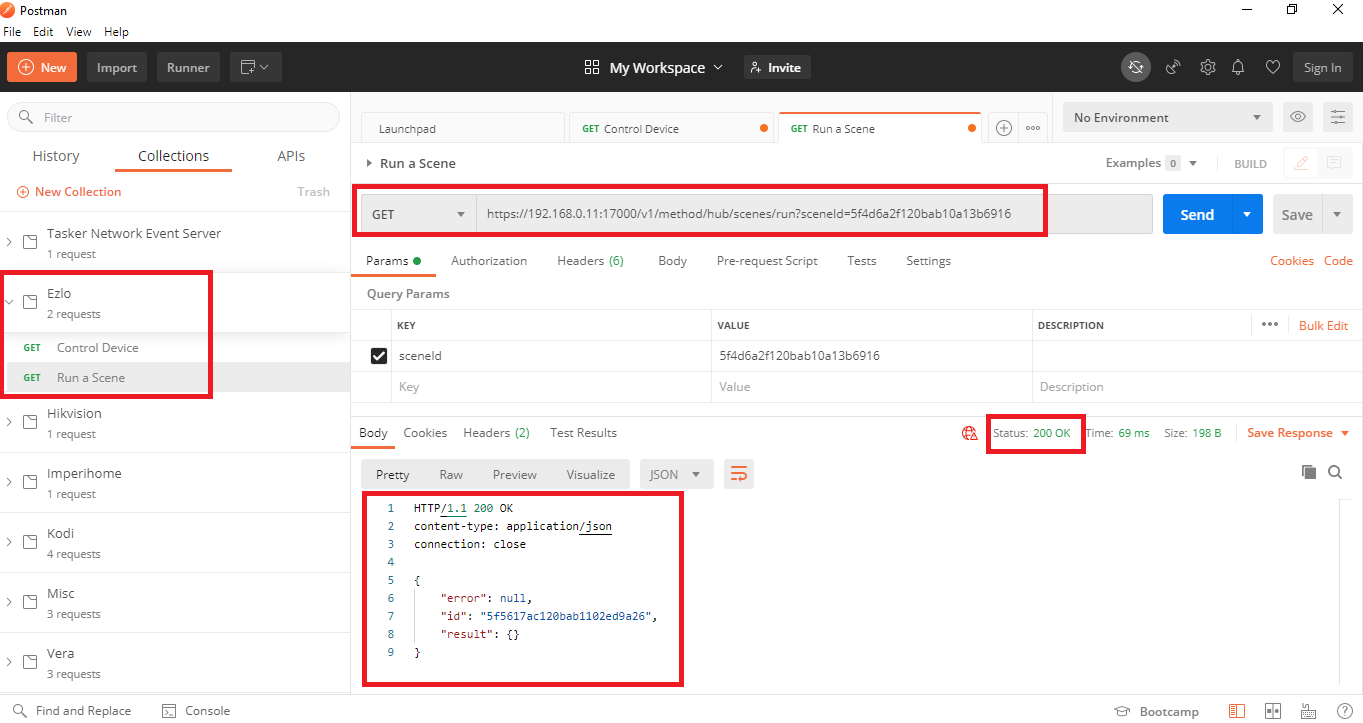The width and height of the screenshot is (1363, 723).
Task: Expand the Hikvision collection
Action: click(x=10, y=422)
